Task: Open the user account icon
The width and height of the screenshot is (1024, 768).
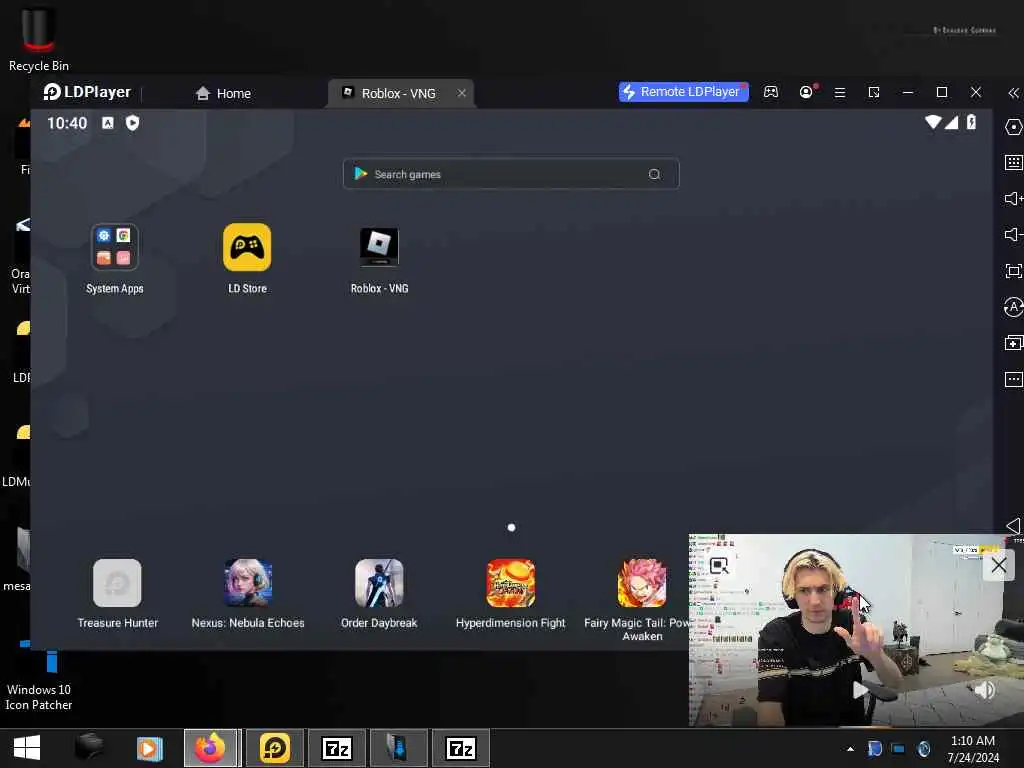Action: [x=807, y=92]
